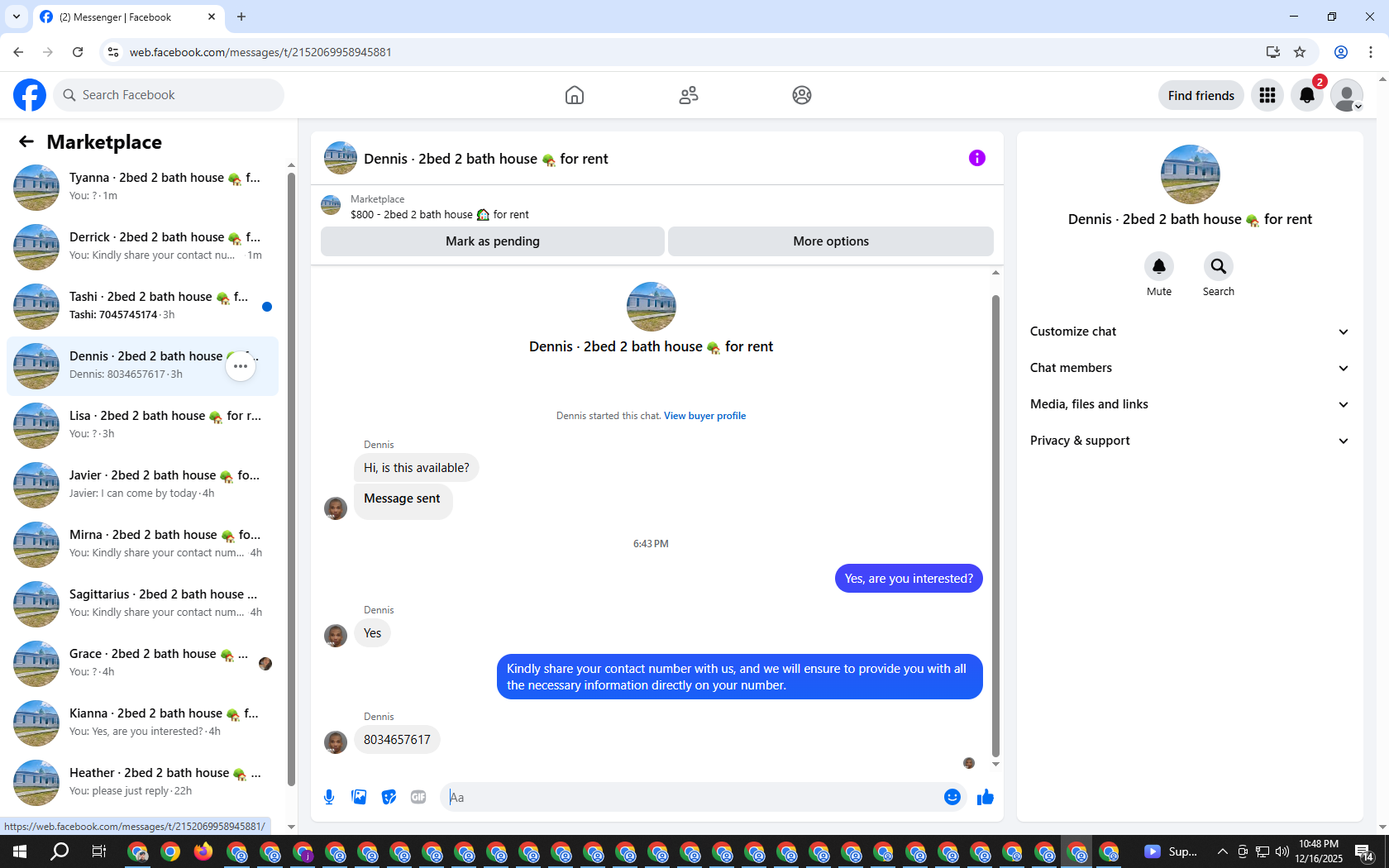This screenshot has width=1389, height=868.
Task: Expand Privacy & support section
Action: coord(1190,441)
